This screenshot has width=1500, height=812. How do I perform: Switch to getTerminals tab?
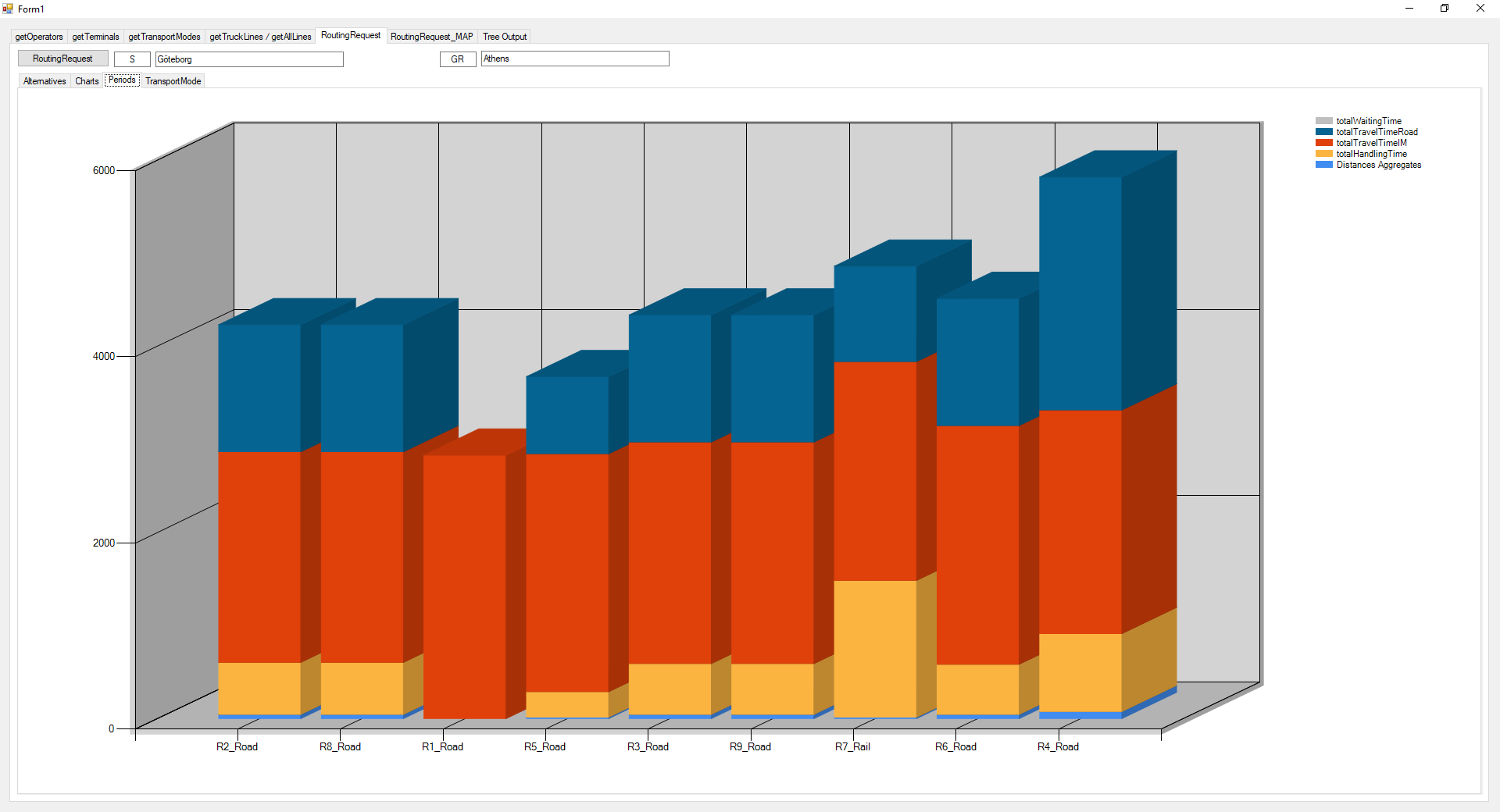[x=95, y=37]
